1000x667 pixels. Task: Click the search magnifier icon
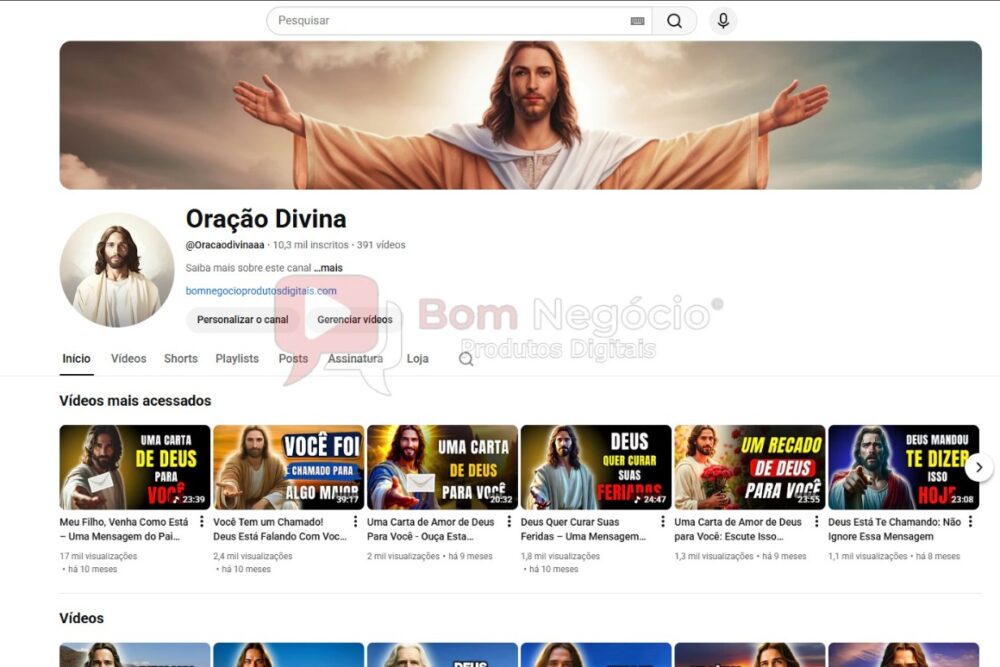tap(675, 20)
